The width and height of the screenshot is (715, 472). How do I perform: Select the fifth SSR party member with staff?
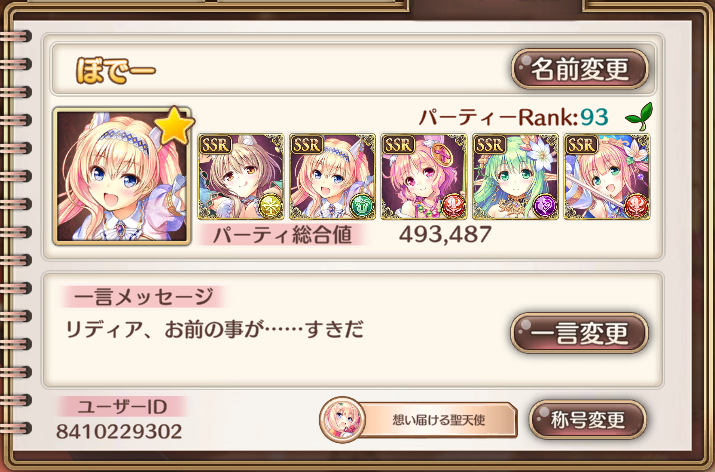607,176
